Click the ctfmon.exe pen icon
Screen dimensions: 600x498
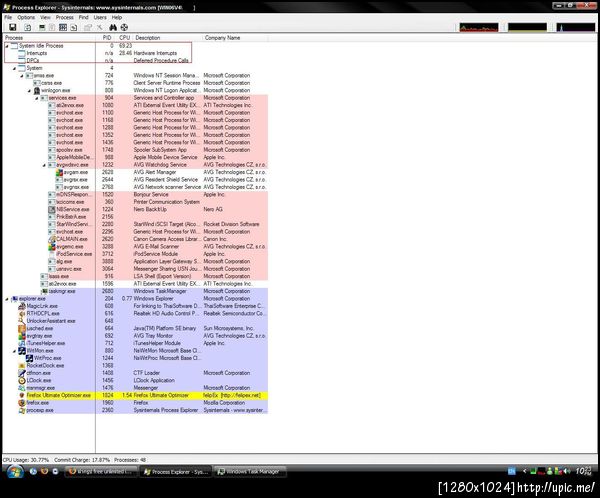click(22, 373)
